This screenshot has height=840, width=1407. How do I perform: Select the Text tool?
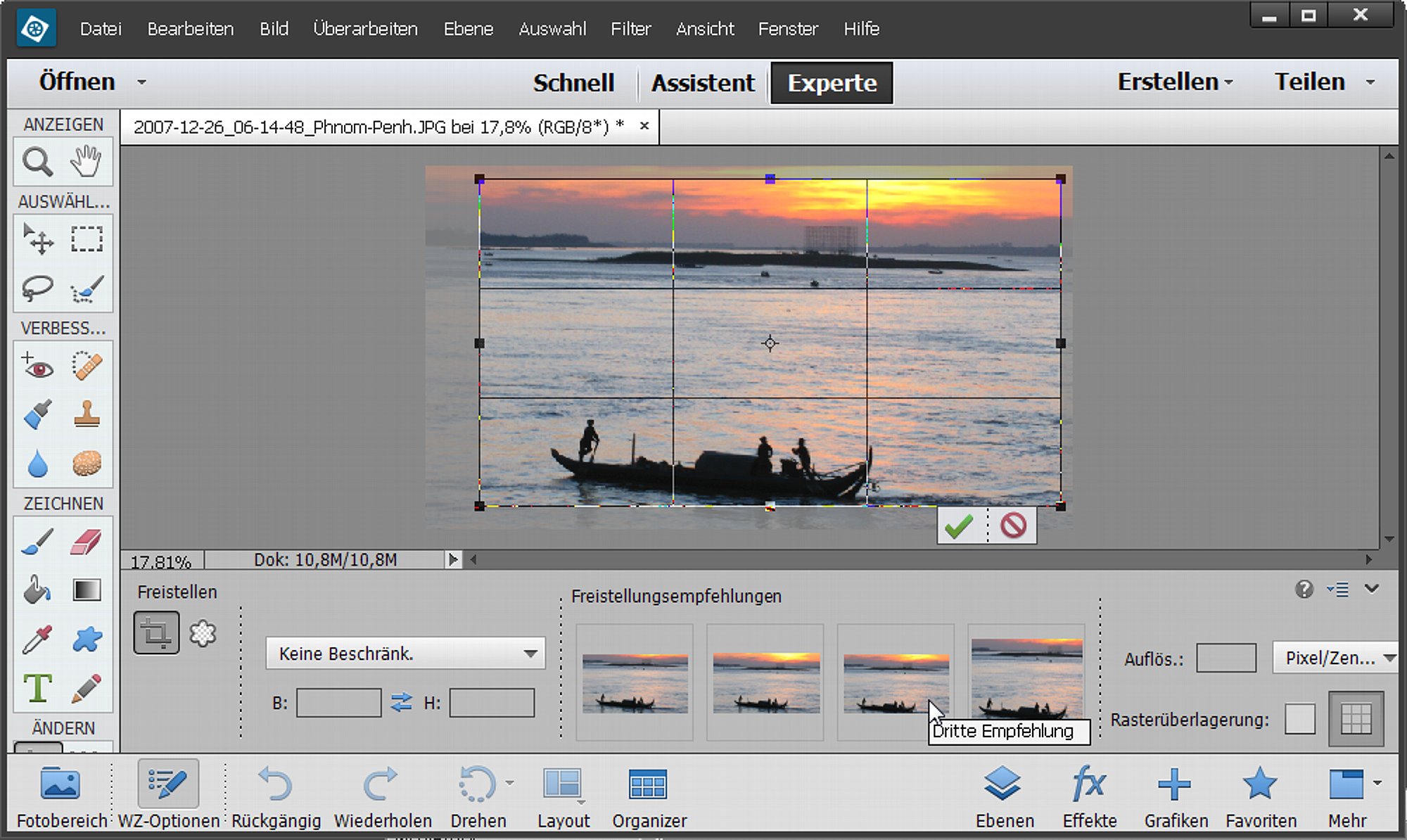coord(37,687)
